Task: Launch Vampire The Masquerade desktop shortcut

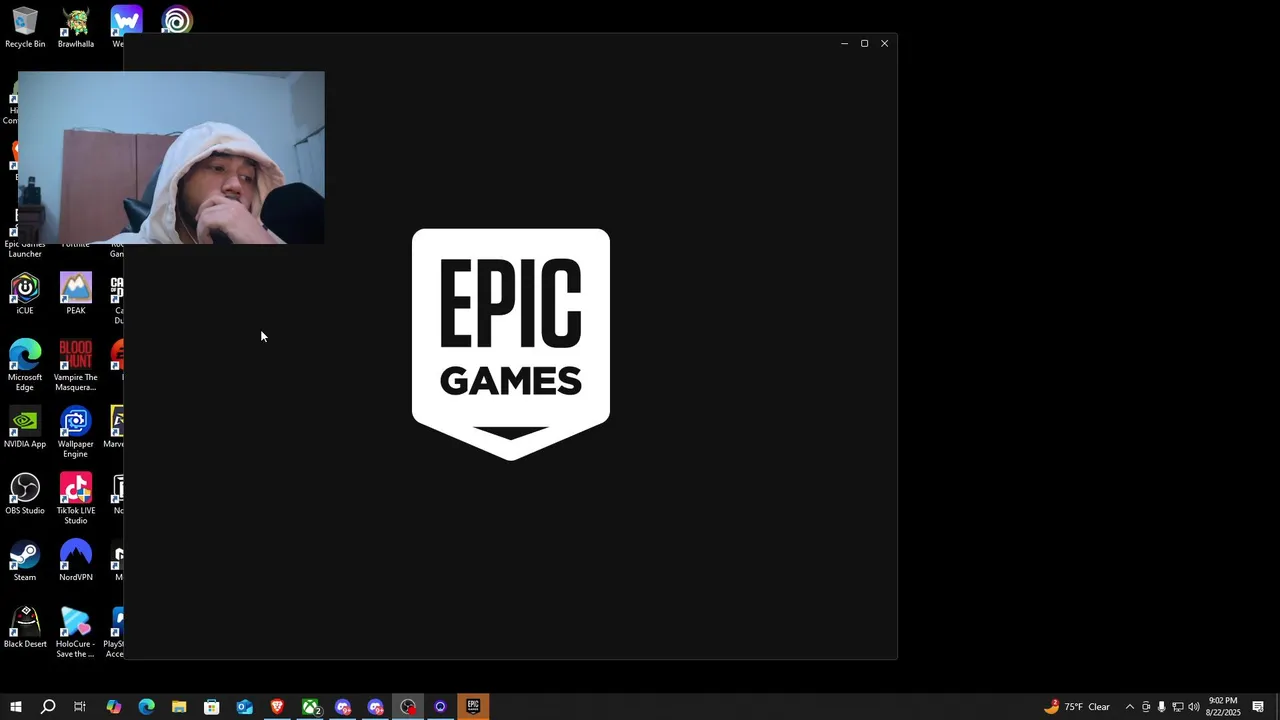Action: (76, 365)
